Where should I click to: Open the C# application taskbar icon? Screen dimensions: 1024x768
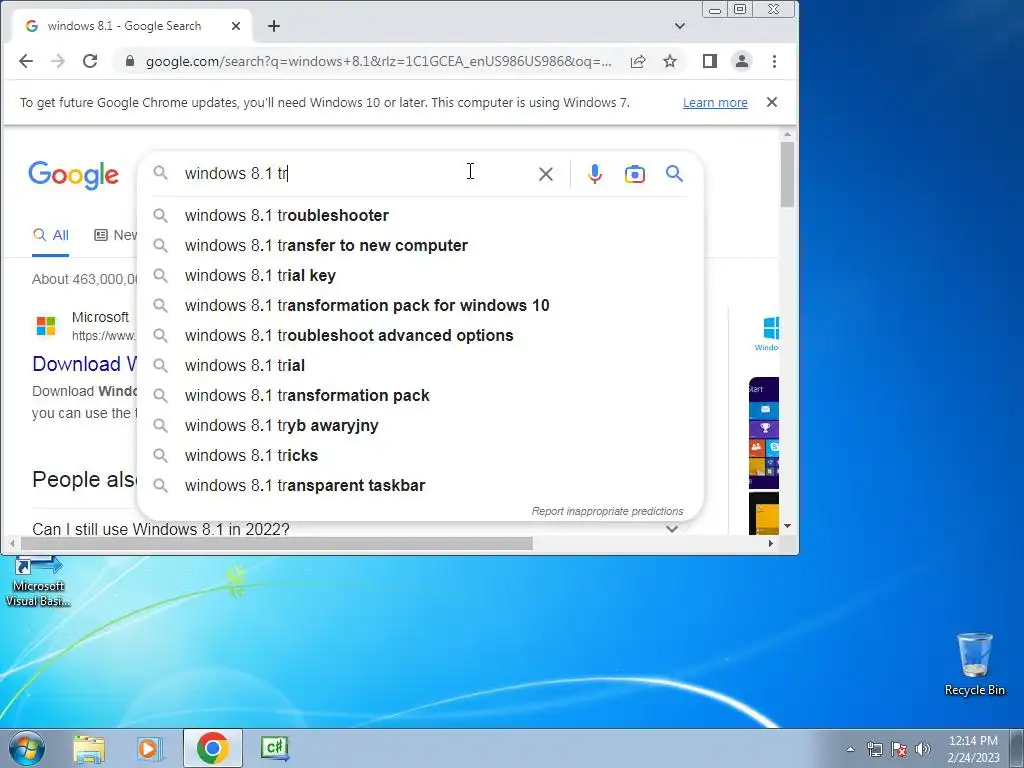coord(275,748)
